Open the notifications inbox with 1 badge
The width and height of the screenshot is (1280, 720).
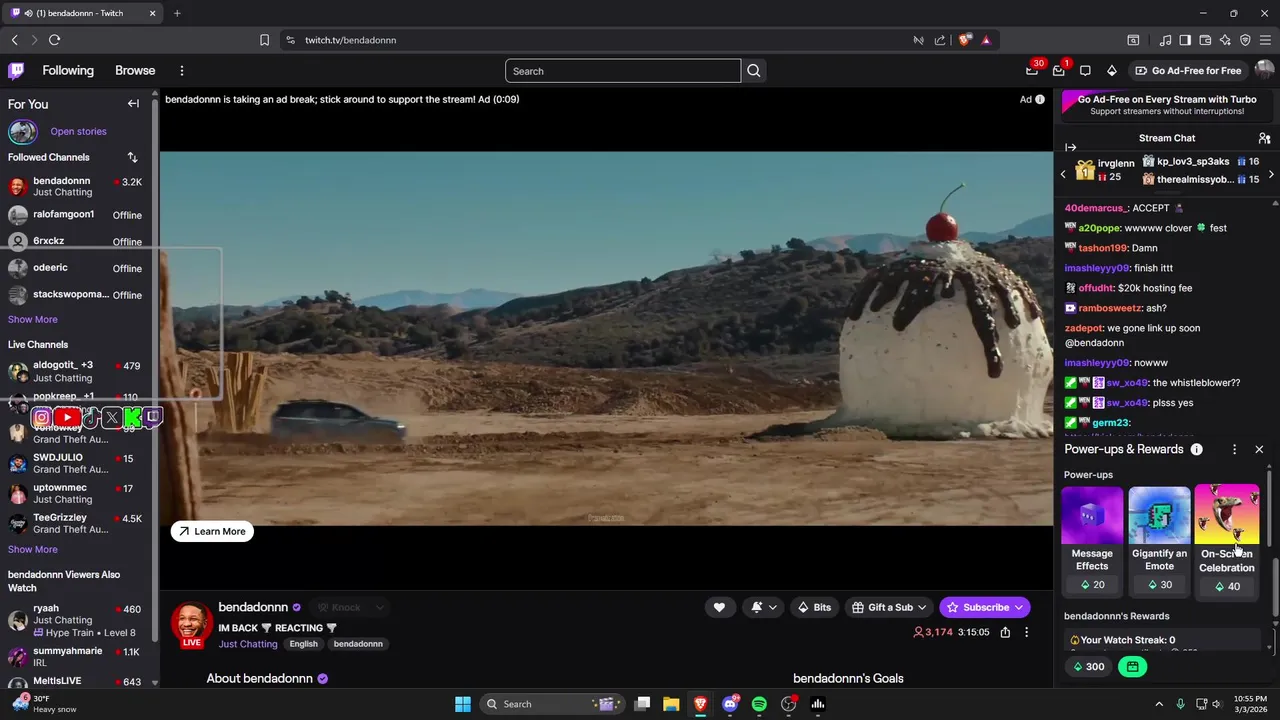(x=1059, y=71)
